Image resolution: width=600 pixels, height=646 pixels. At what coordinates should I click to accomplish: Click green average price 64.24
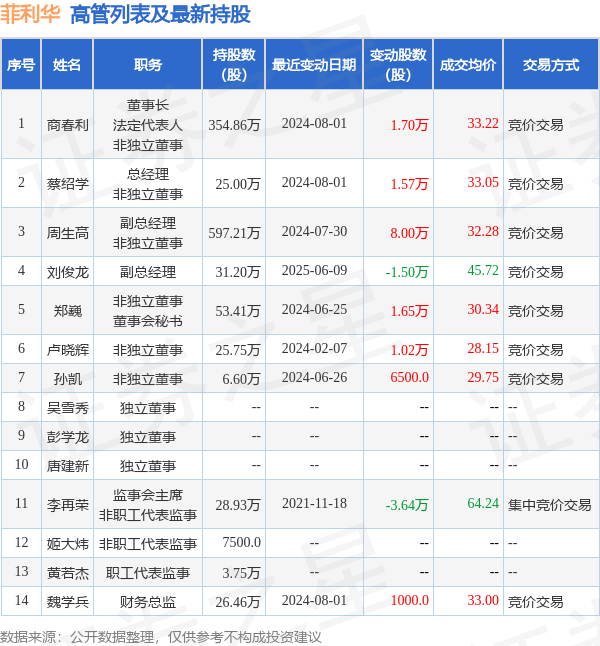click(x=483, y=503)
